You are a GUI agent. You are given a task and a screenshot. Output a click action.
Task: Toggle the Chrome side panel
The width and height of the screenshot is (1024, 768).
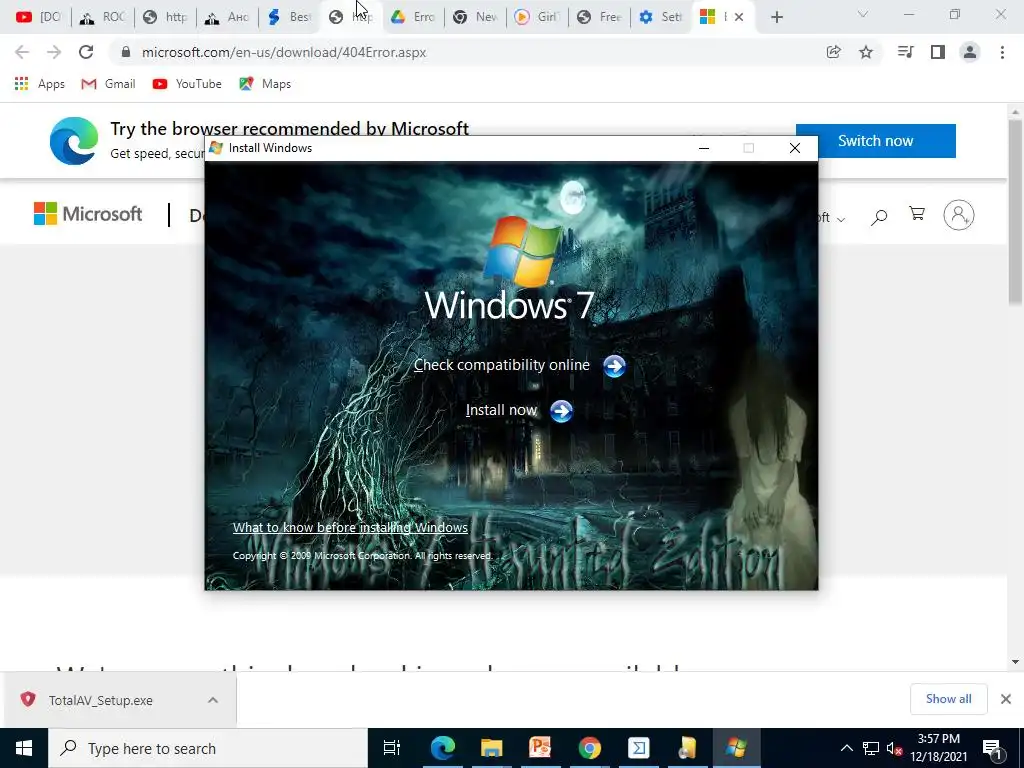pyautogui.click(x=938, y=52)
